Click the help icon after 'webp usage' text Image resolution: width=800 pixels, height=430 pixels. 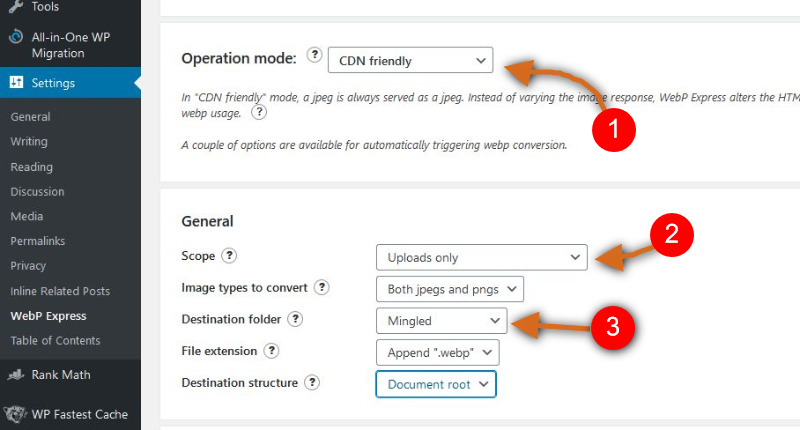259,112
